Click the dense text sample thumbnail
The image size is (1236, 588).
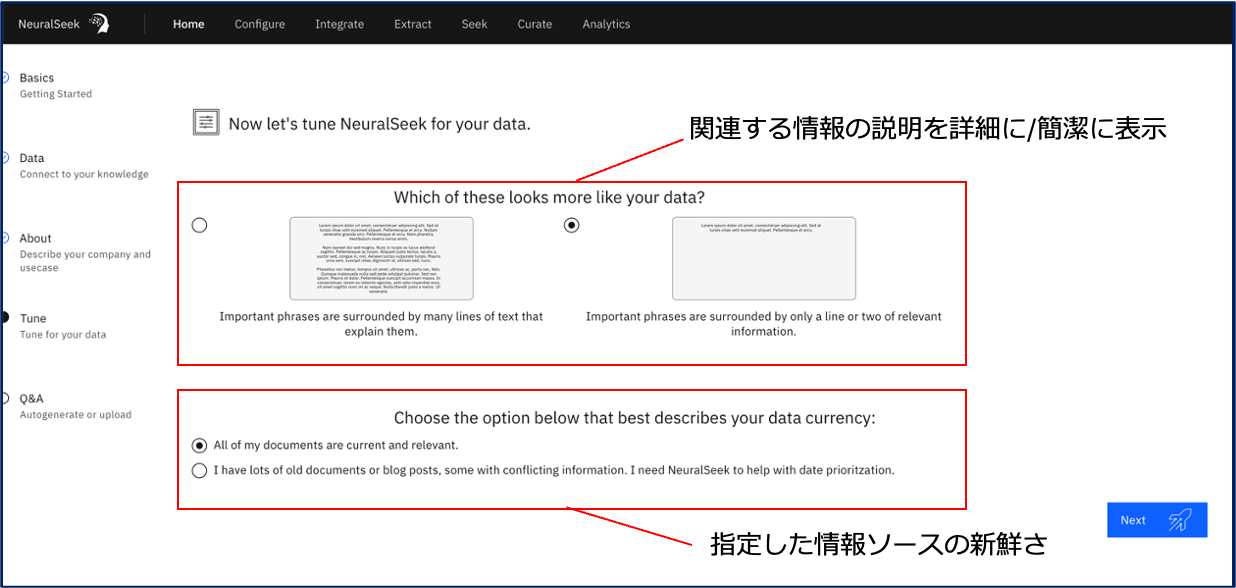point(381,258)
